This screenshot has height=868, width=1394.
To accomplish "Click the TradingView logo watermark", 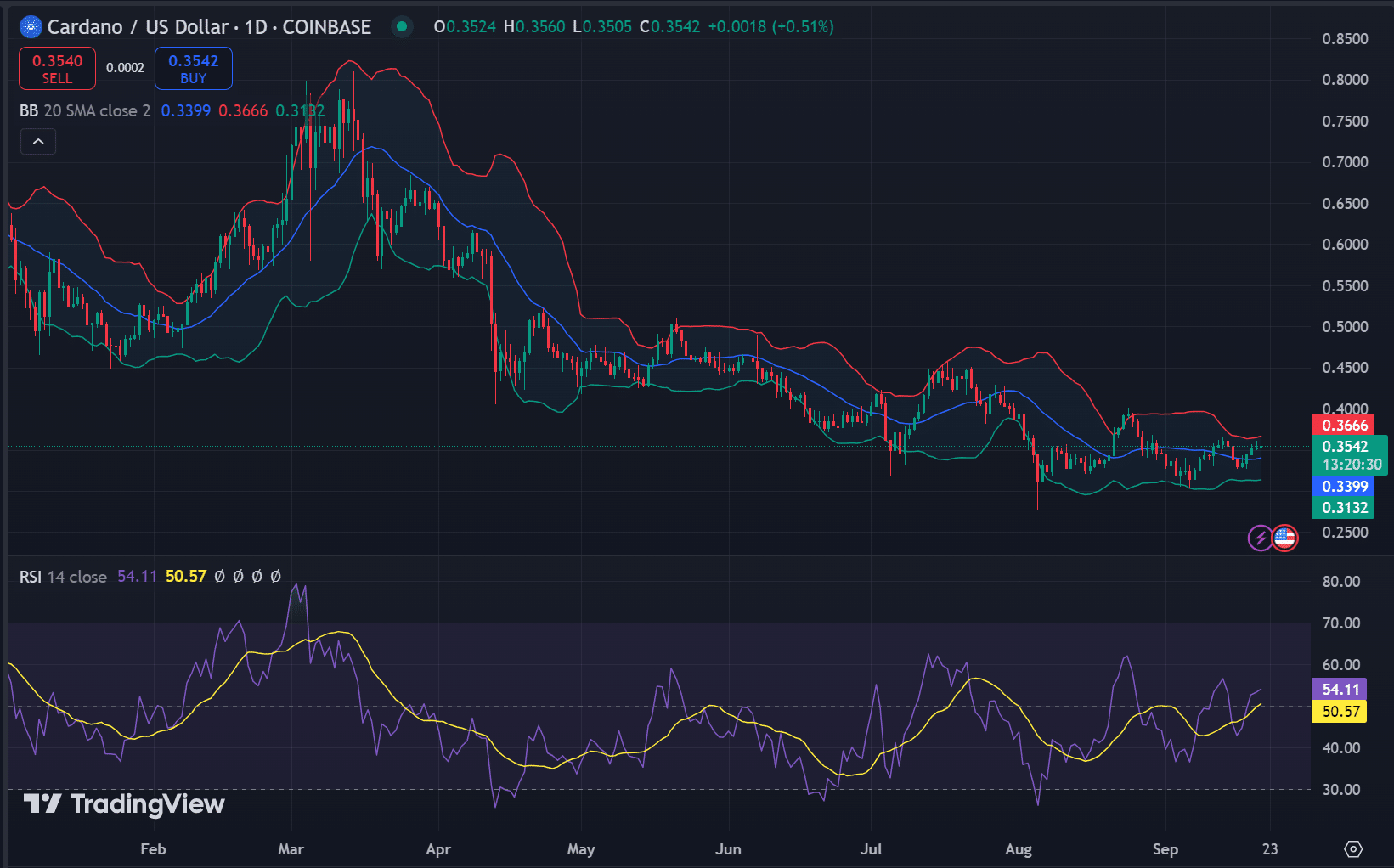I will click(x=123, y=804).
